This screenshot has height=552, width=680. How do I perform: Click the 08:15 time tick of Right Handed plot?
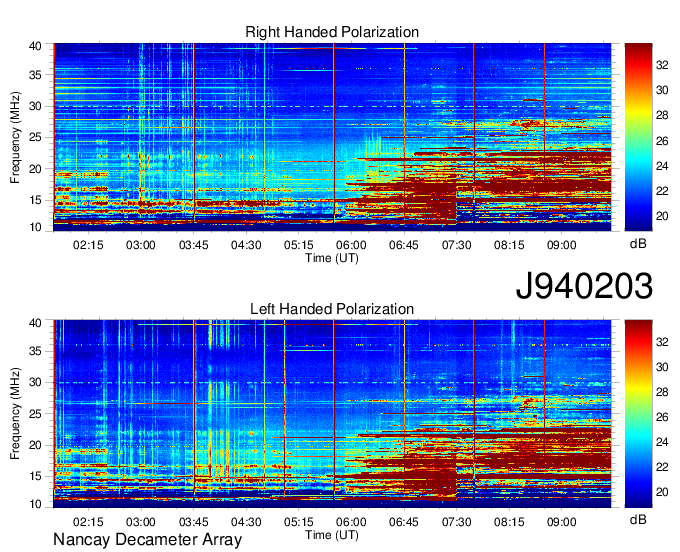509,245
